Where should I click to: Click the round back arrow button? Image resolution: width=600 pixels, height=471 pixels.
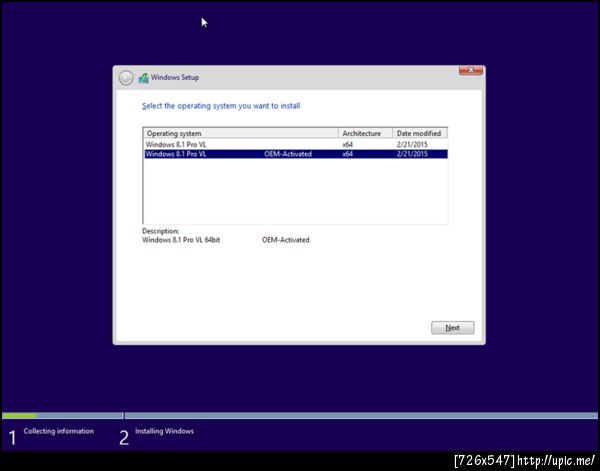click(126, 78)
